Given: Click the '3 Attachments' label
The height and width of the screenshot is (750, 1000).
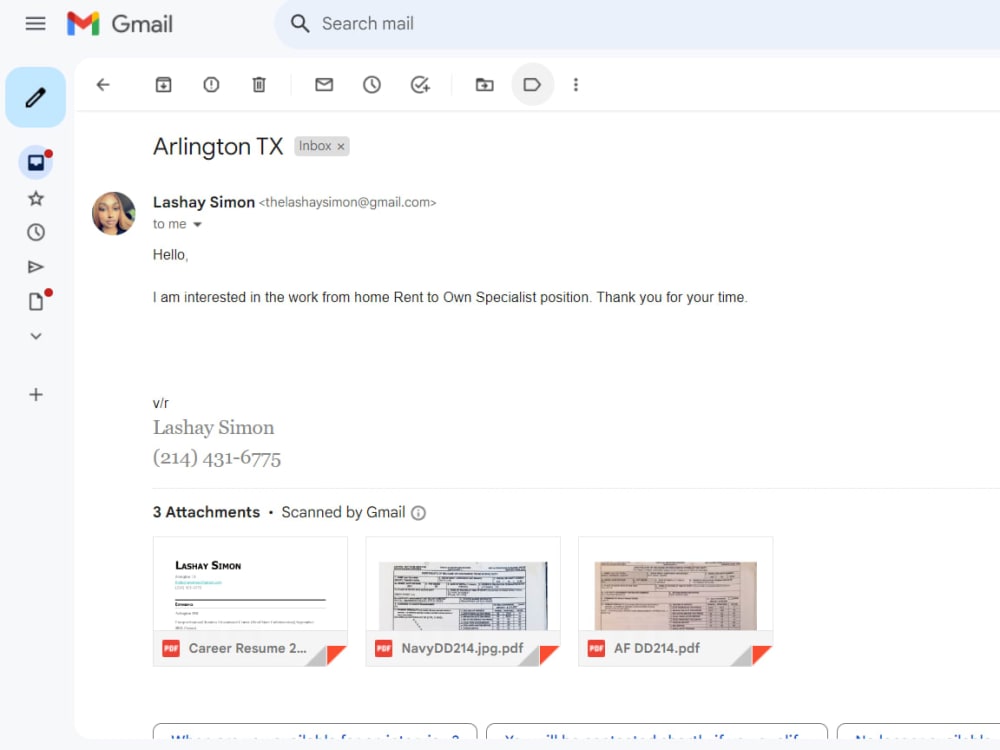Looking at the screenshot, I should pos(207,512).
